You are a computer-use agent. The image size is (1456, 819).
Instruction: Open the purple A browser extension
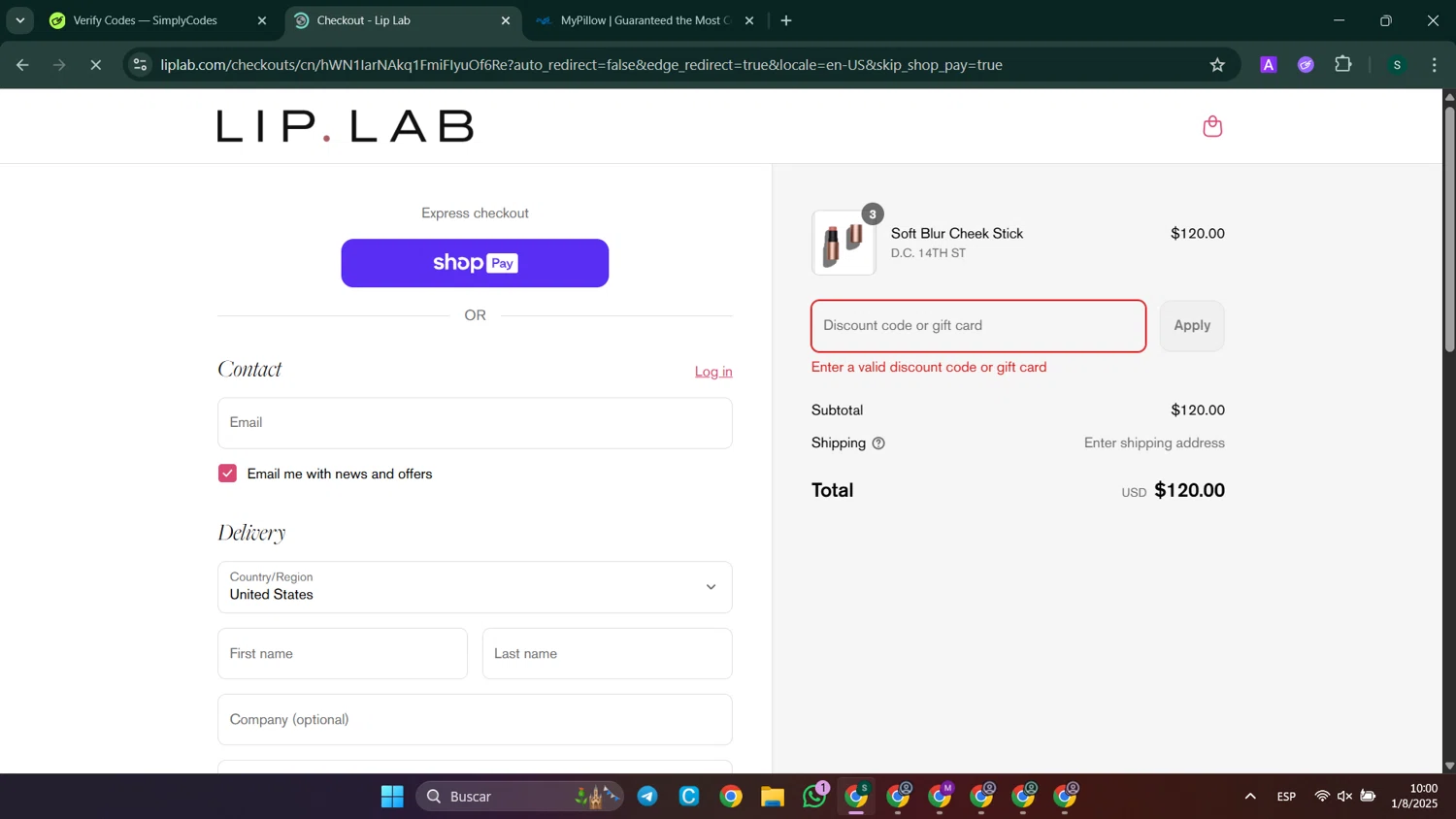click(1268, 65)
